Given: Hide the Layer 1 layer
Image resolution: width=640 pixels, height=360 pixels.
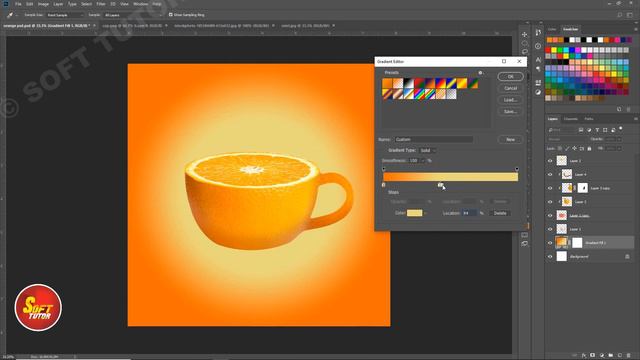Looking at the screenshot, I should coord(550,229).
